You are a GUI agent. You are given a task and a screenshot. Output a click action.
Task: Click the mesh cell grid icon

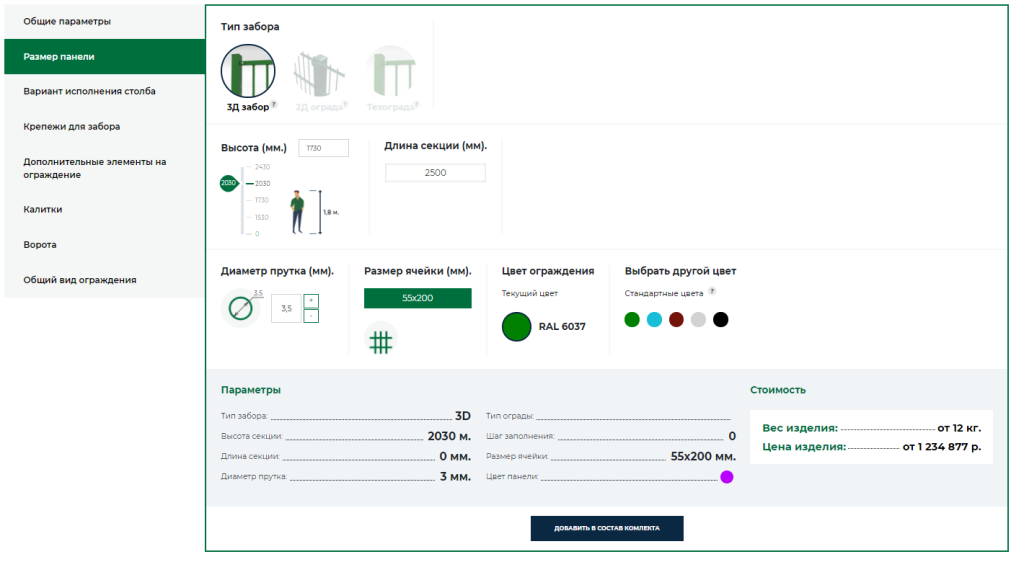(x=380, y=341)
